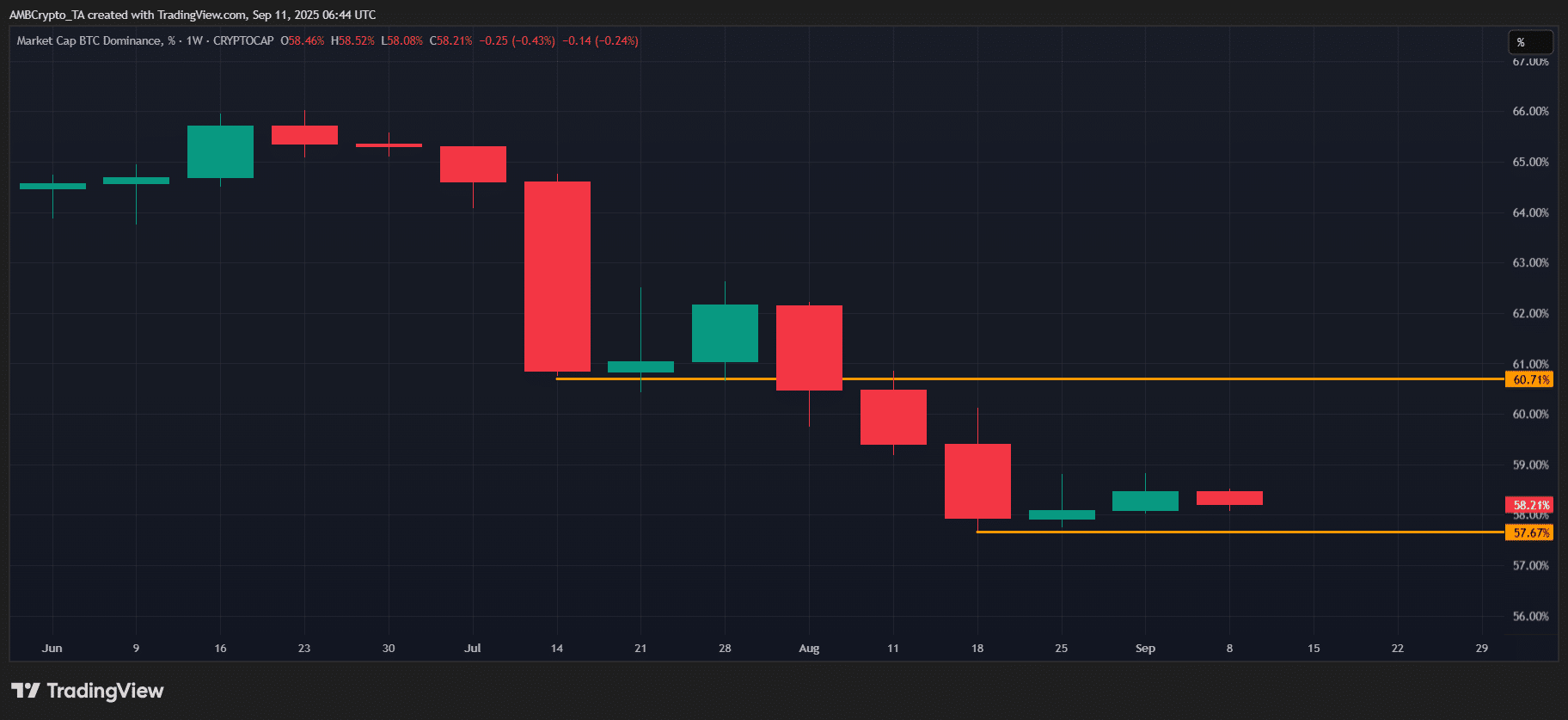Click the Market Cap BTC Dominance title
1568x720 pixels.
pos(89,40)
